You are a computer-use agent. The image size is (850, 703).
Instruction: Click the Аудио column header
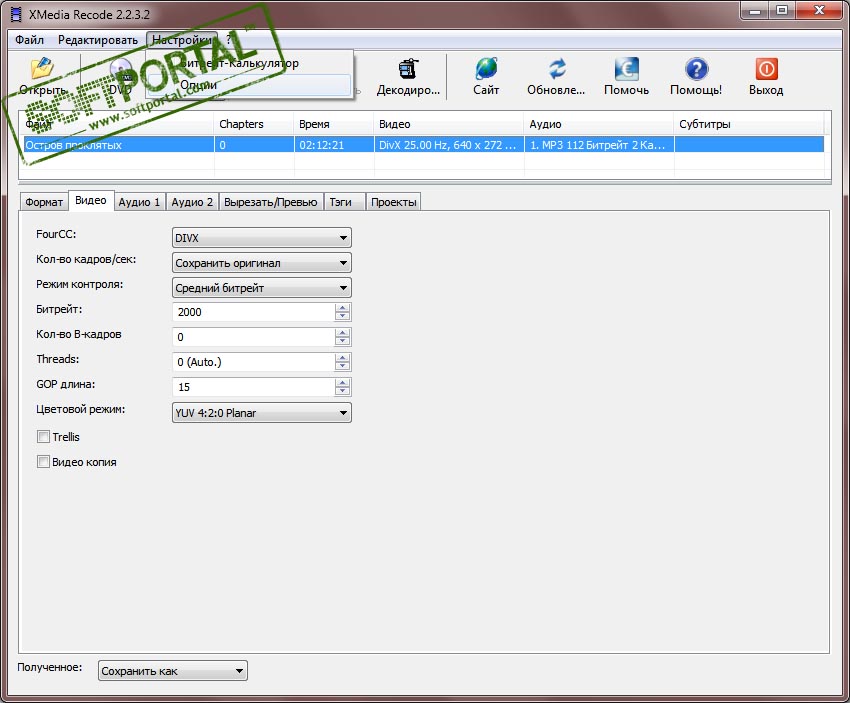coord(598,124)
